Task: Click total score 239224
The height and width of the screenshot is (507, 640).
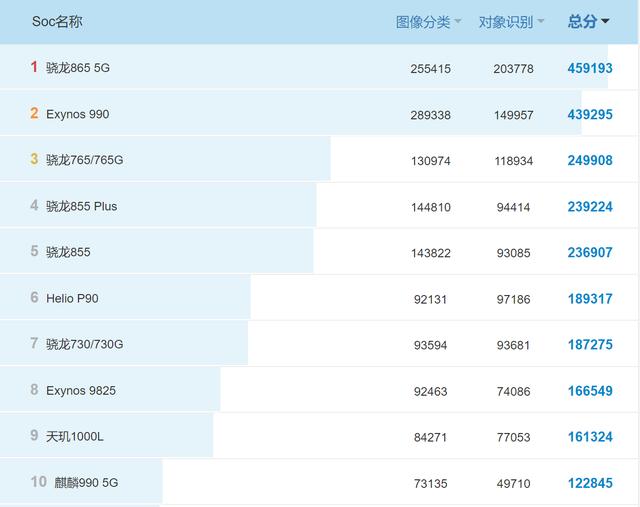Action: click(x=590, y=207)
